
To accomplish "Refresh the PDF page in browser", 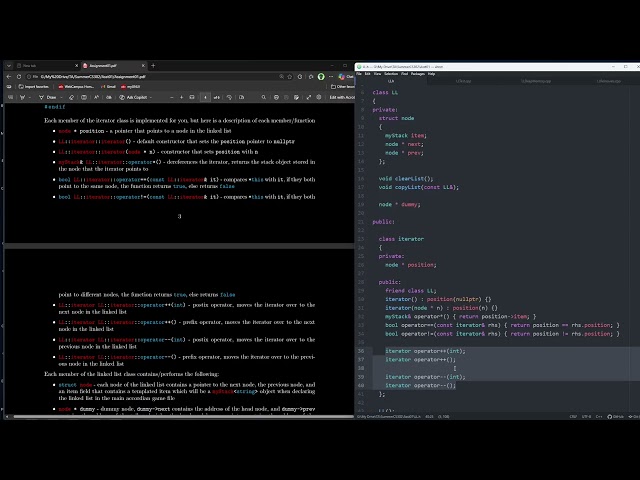I will pyautogui.click(x=19, y=76).
